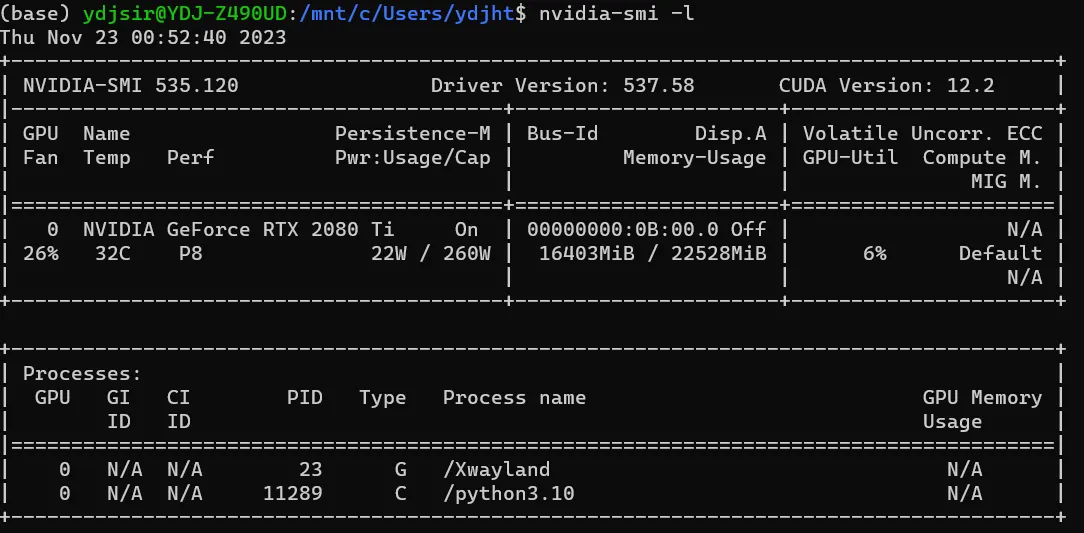This screenshot has width=1084, height=533.
Task: Click the power usage 22W / 260W
Action: (430, 254)
